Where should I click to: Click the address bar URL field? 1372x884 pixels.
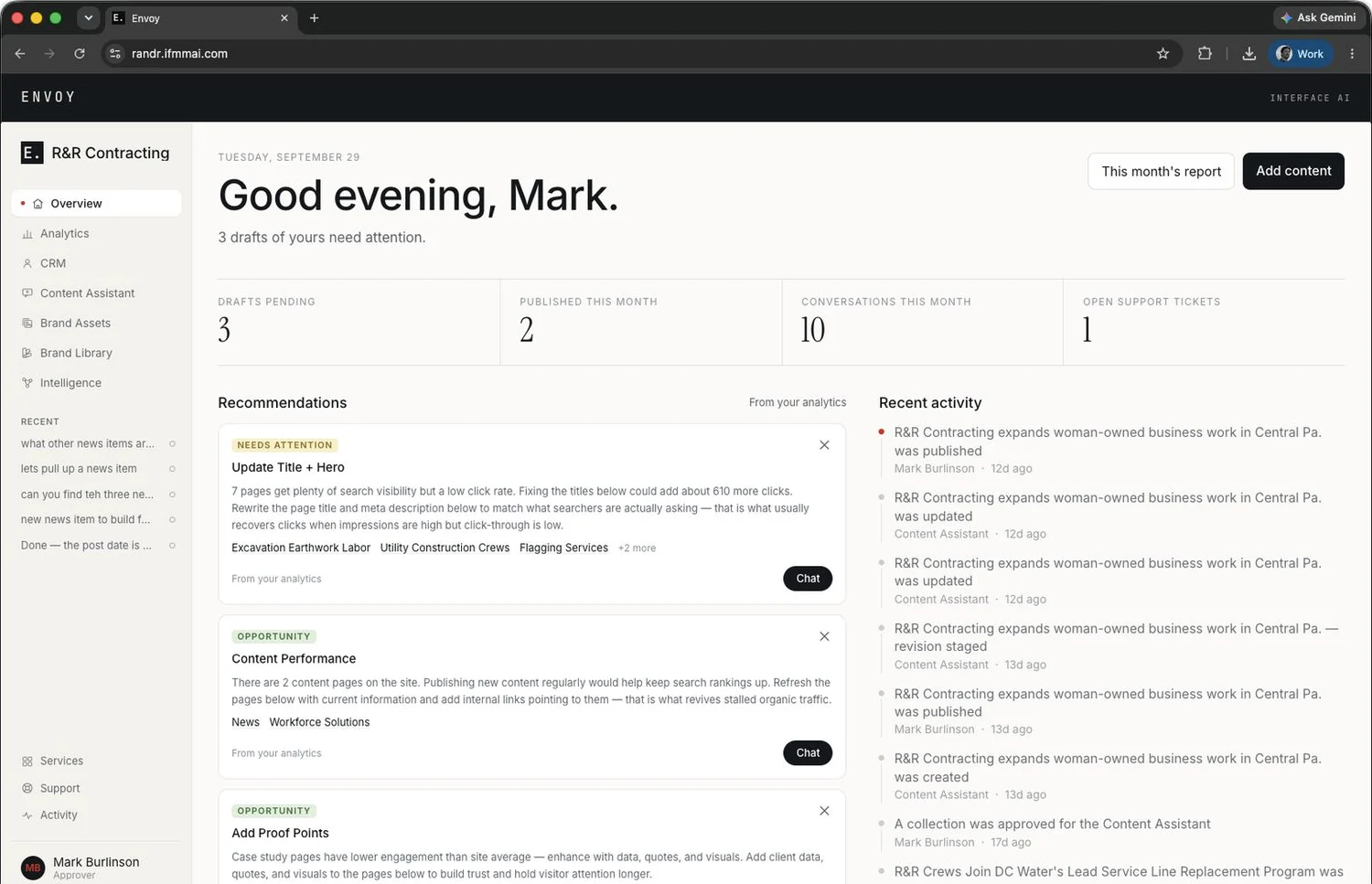pyautogui.click(x=640, y=54)
